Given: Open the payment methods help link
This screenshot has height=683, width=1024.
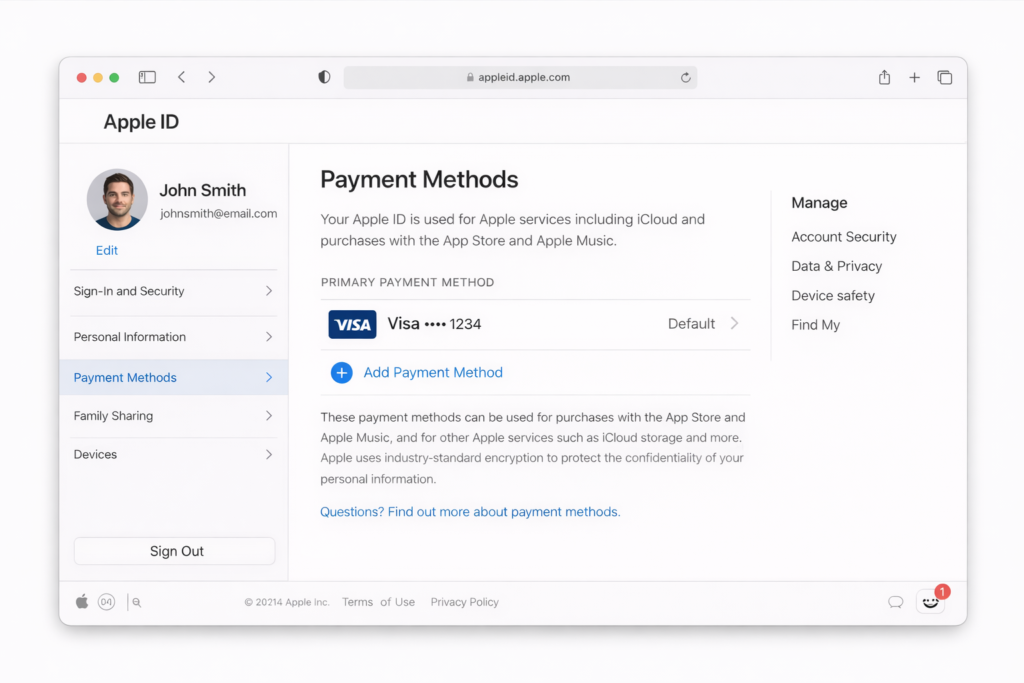Looking at the screenshot, I should 470,511.
